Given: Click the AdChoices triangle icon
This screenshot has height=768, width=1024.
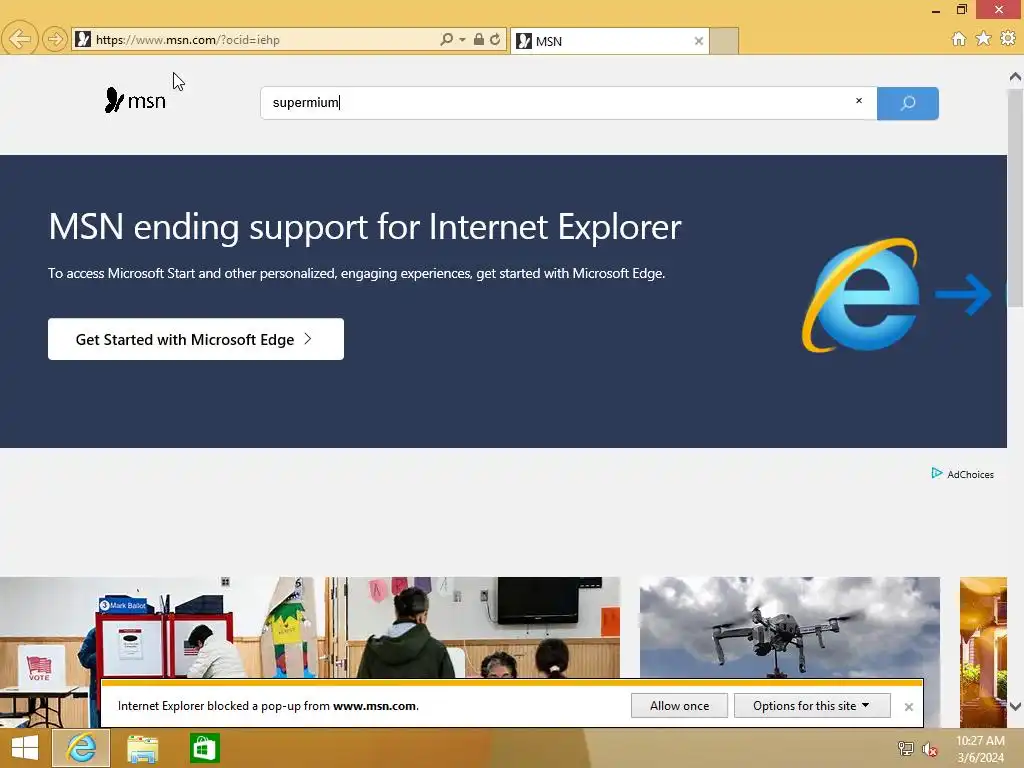Looking at the screenshot, I should pyautogui.click(x=936, y=473).
